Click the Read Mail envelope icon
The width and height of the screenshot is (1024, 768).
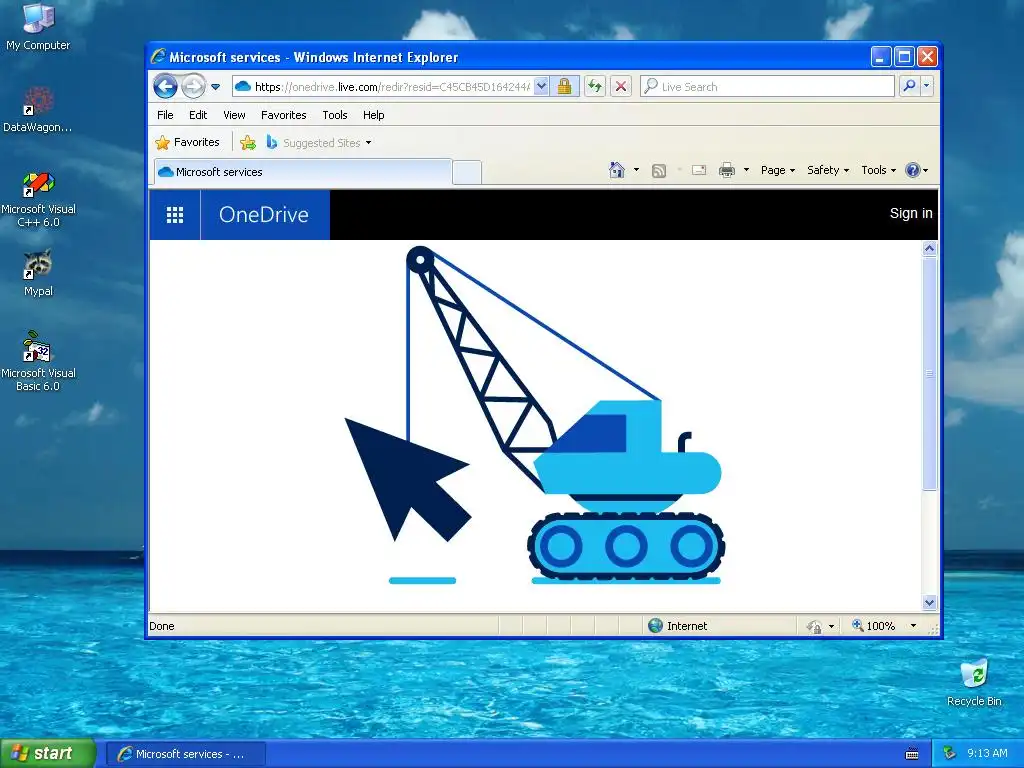[699, 170]
